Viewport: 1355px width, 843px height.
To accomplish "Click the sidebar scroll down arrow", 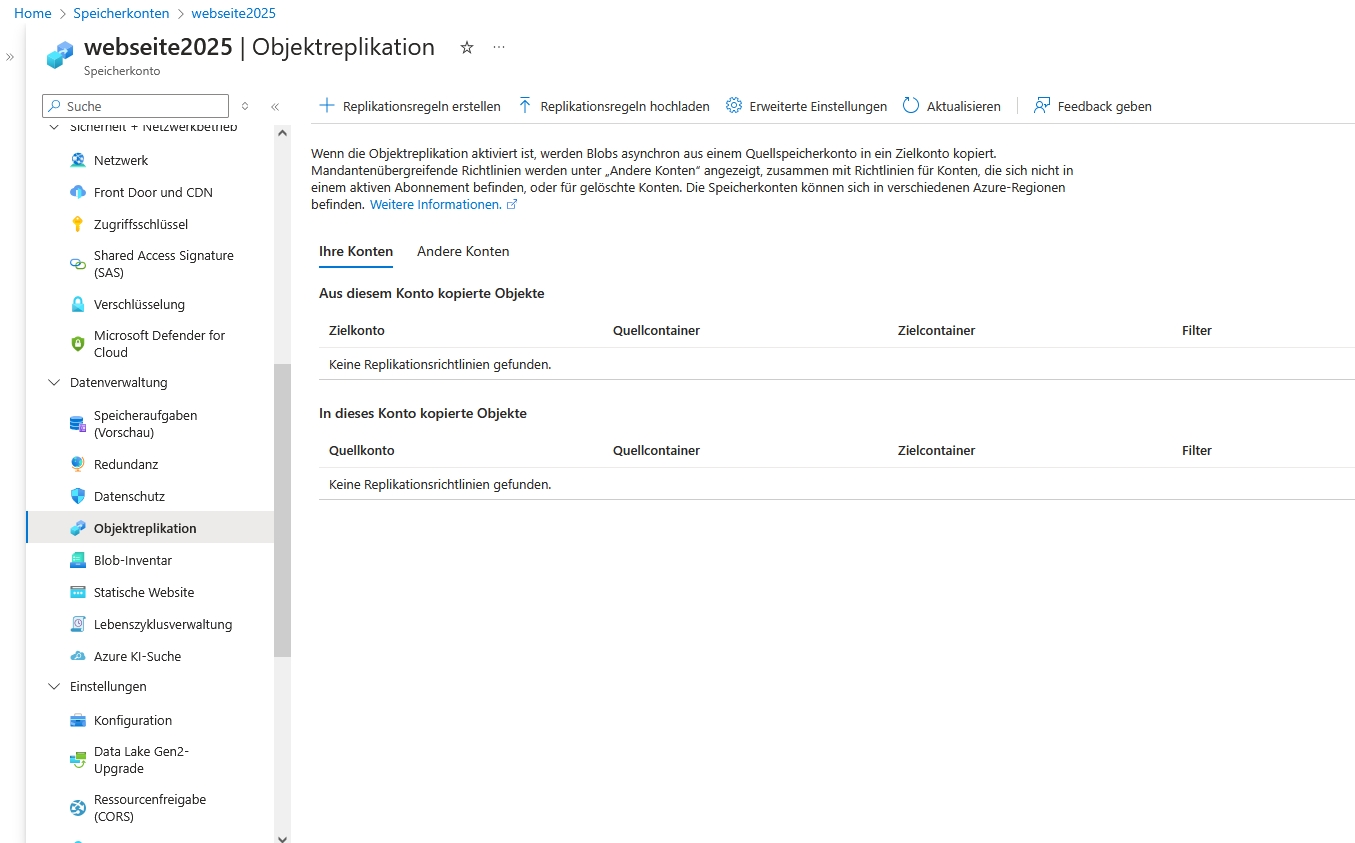I will click(x=282, y=838).
